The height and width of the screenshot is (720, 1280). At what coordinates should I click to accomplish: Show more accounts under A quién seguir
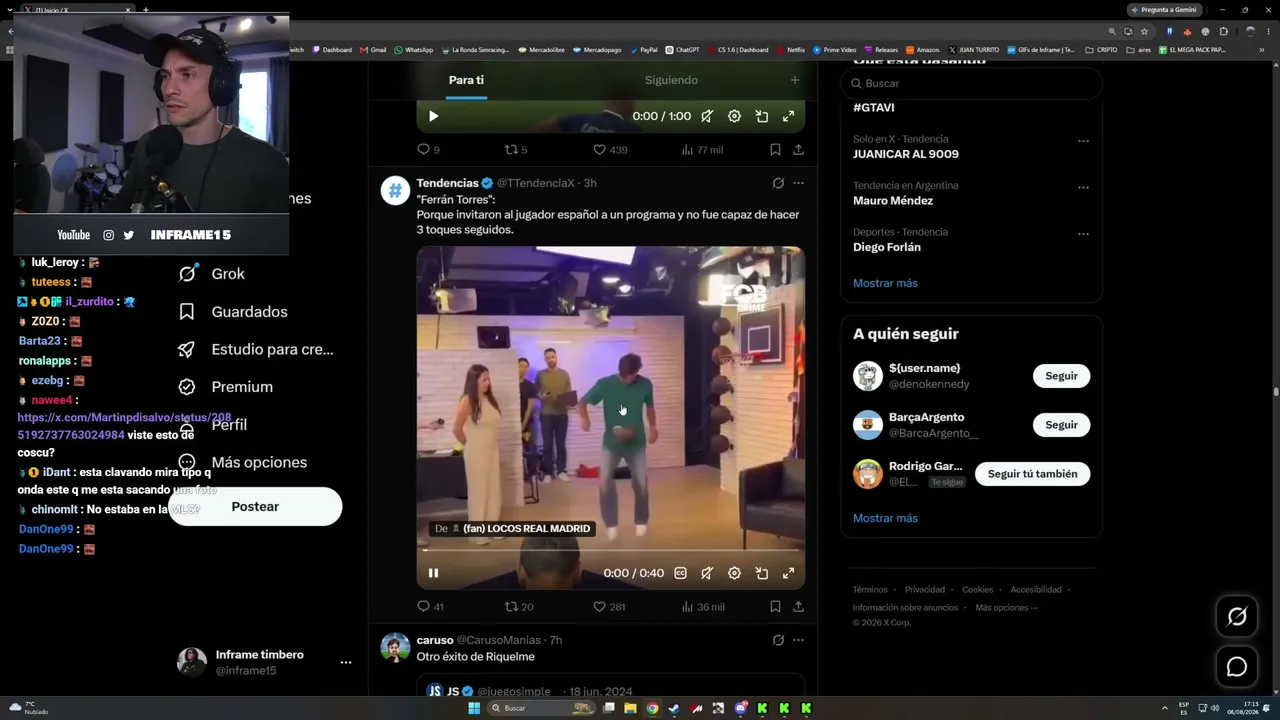(885, 518)
